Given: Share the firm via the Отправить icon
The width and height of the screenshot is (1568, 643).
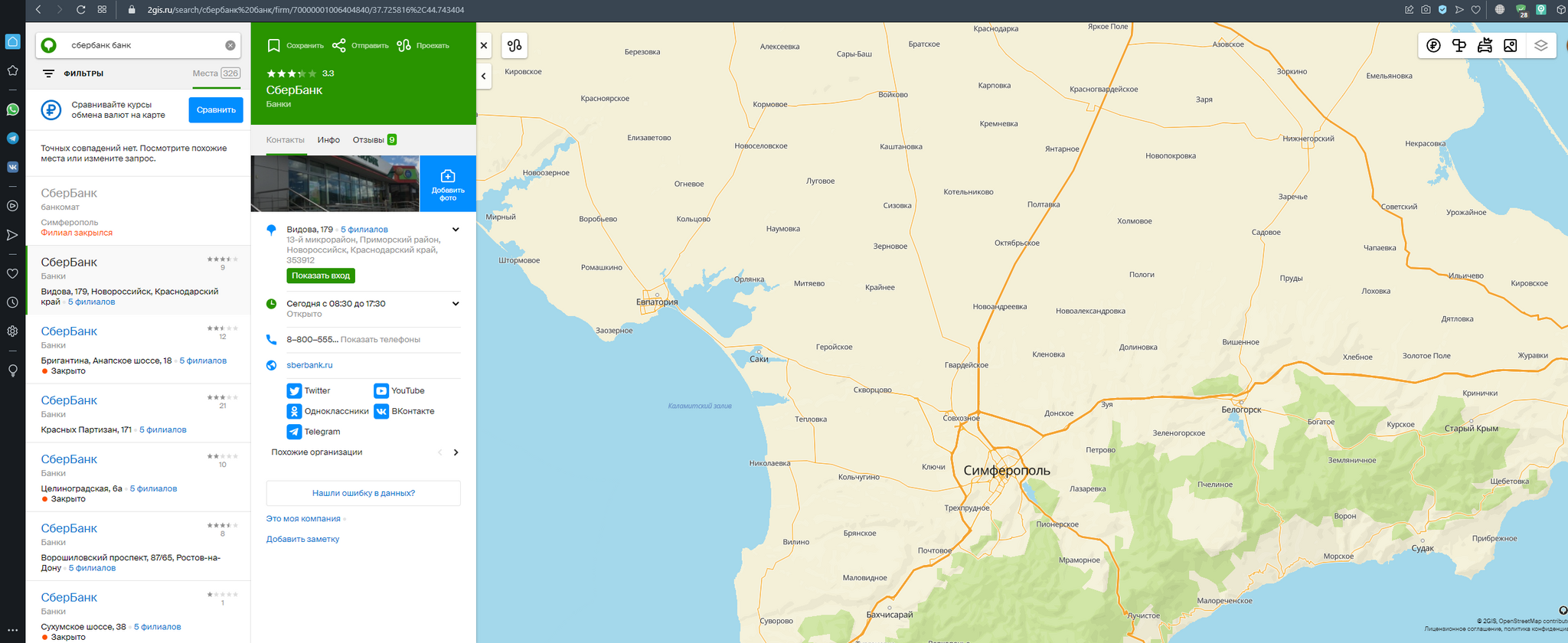Looking at the screenshot, I should (x=339, y=45).
